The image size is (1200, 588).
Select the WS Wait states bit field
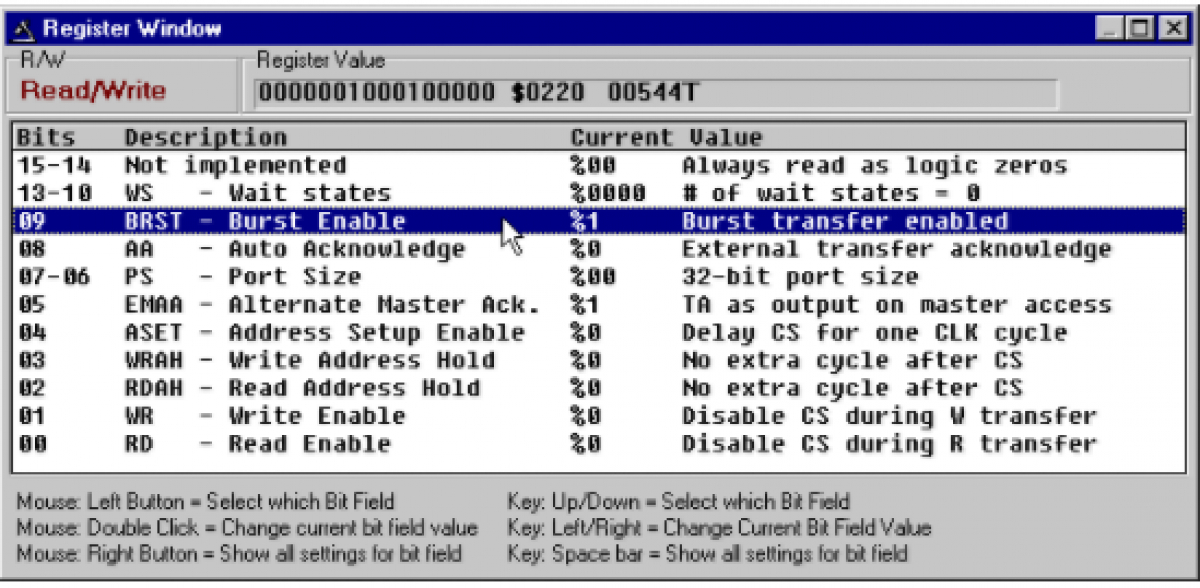tap(257, 193)
